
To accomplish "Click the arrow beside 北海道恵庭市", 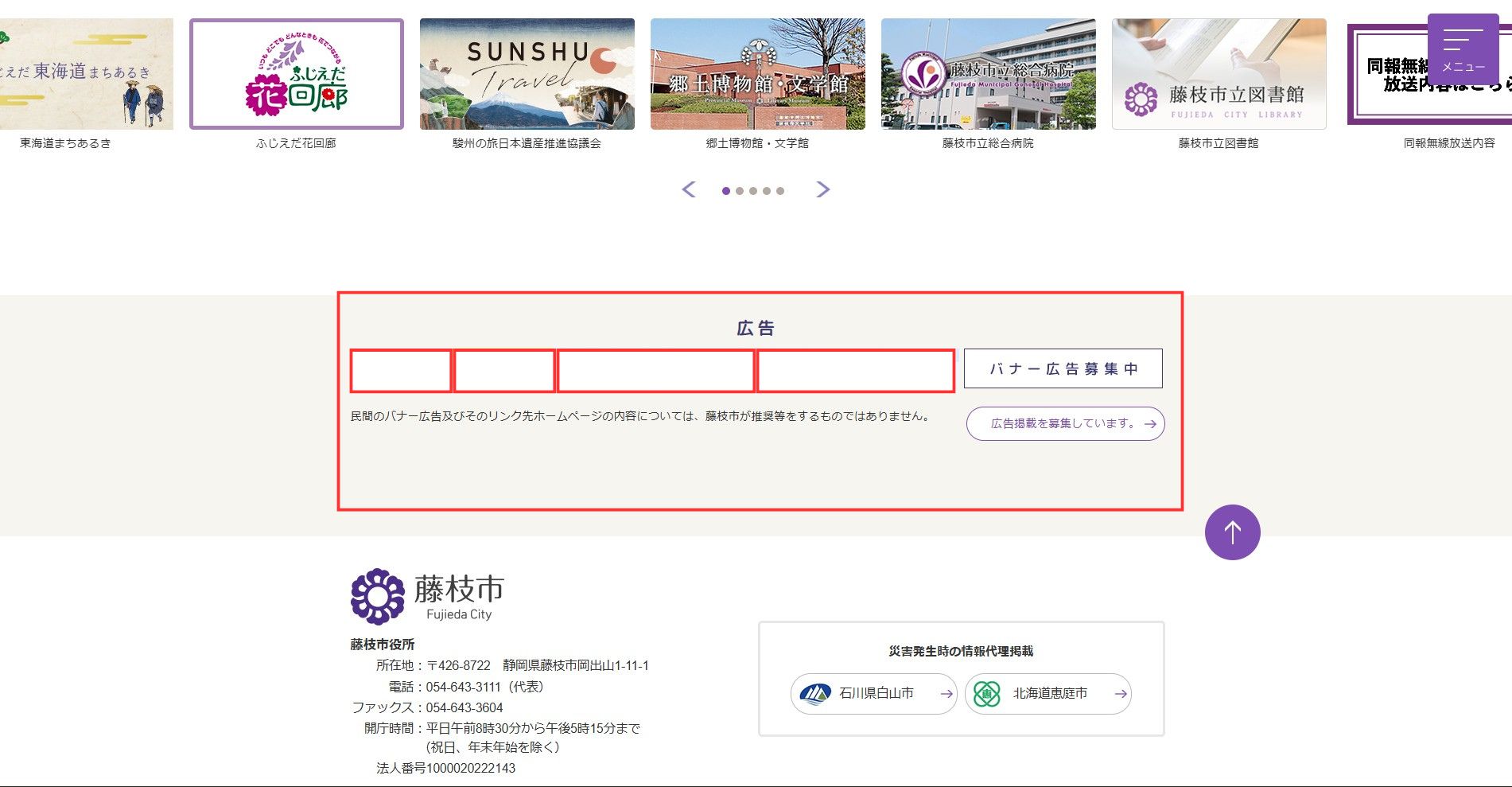I will coord(1121,694).
